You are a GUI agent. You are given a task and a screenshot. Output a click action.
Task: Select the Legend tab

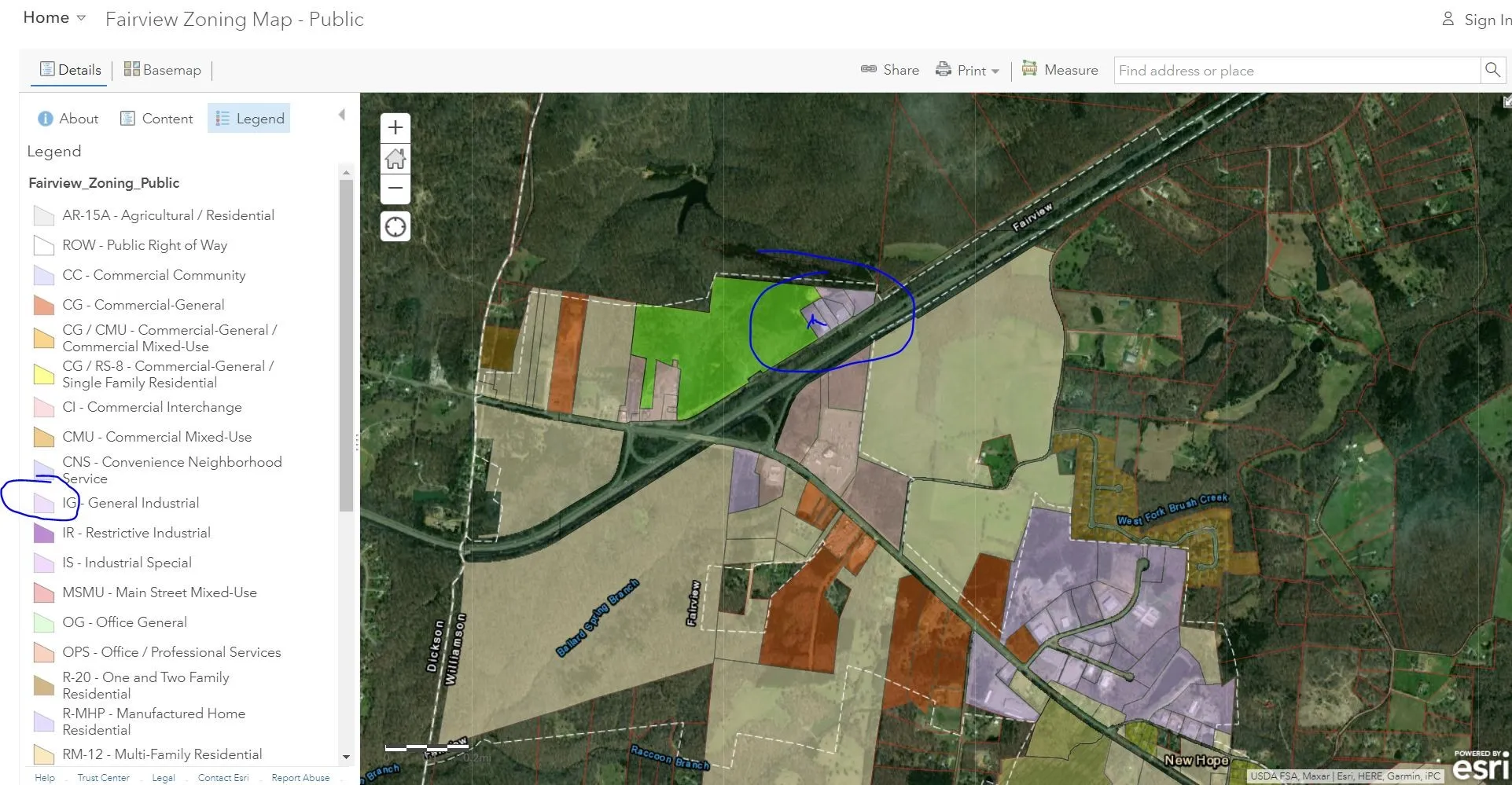(x=249, y=119)
